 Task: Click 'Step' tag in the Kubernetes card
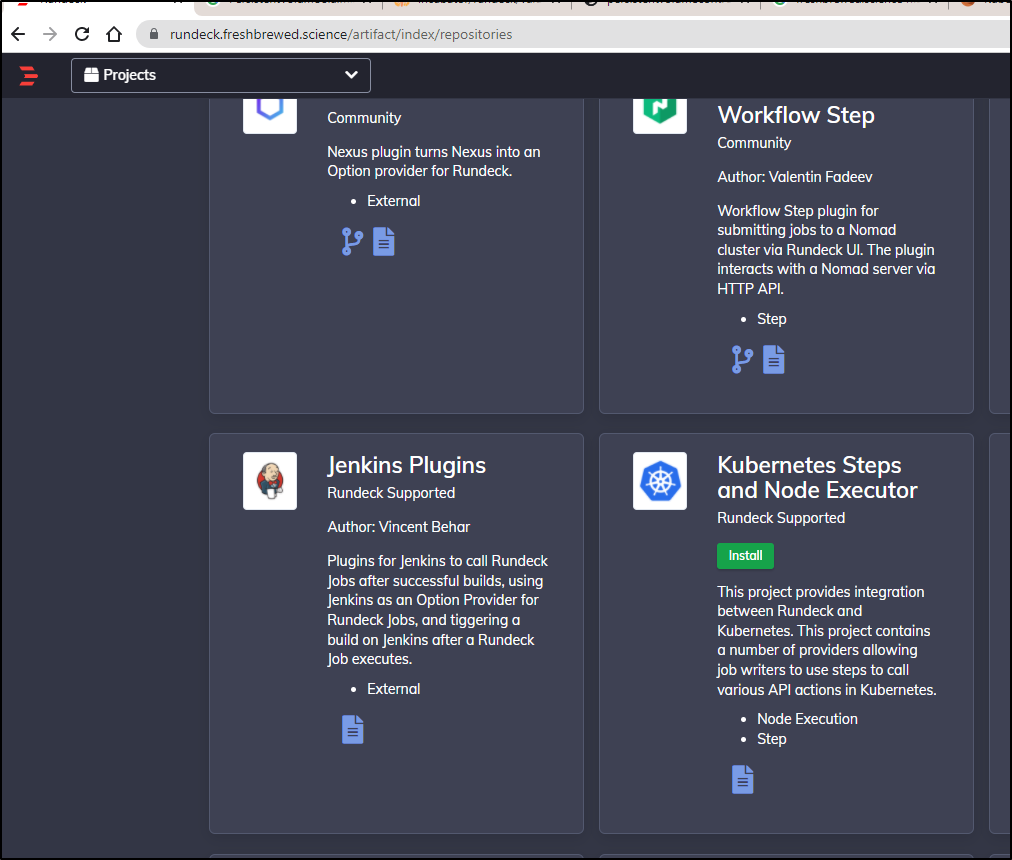point(771,739)
